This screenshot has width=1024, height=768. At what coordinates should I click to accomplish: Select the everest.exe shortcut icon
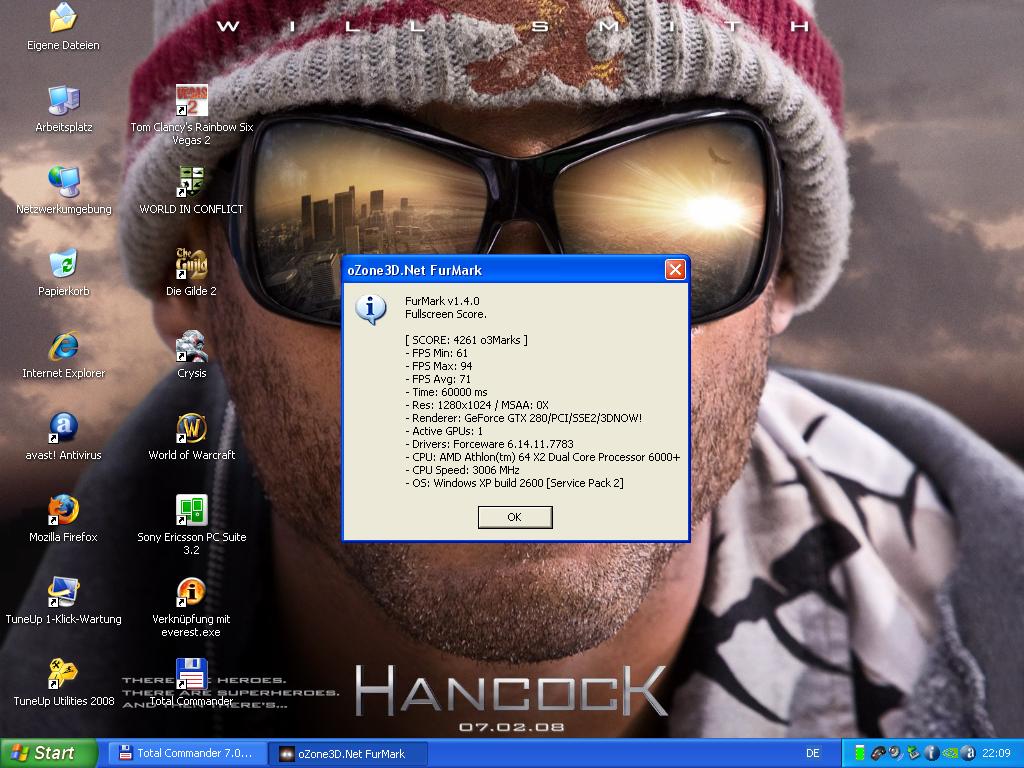tap(191, 607)
